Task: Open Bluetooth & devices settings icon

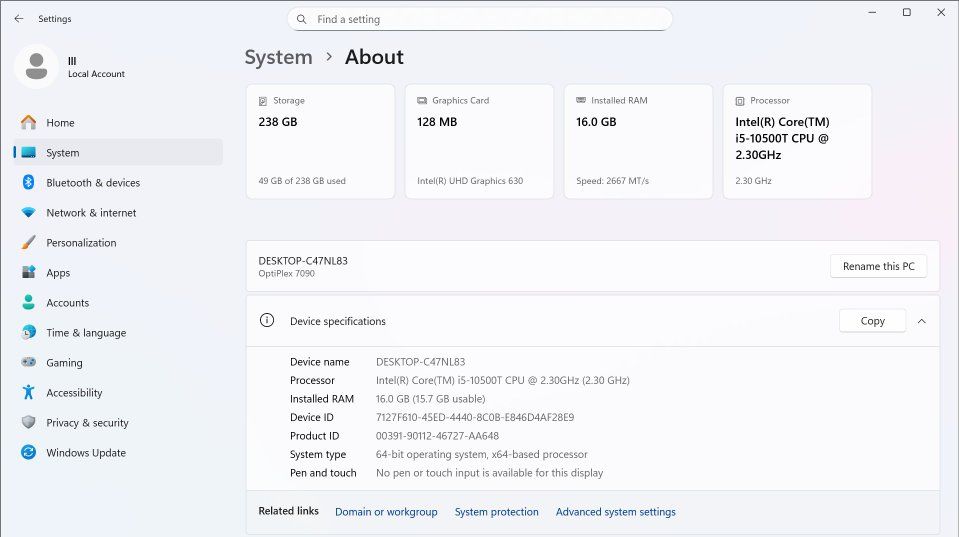Action: (29, 183)
